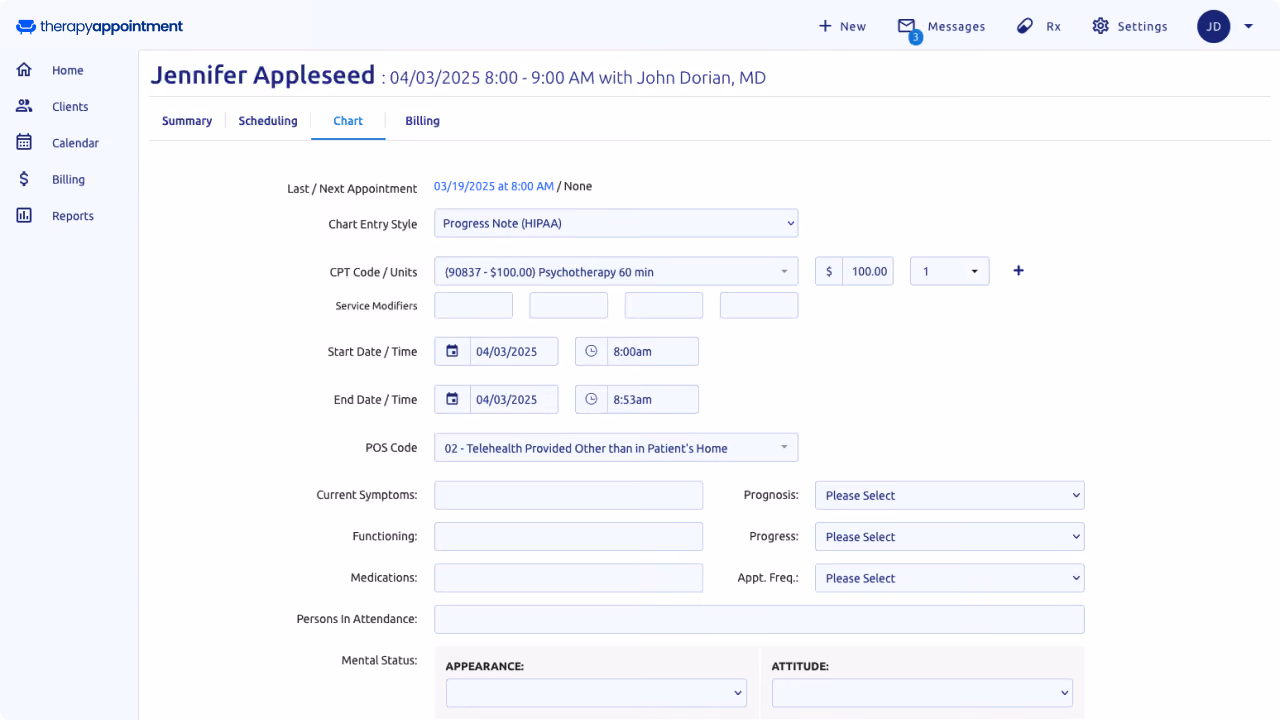The height and width of the screenshot is (720, 1280).
Task: Click the Current Symptoms field
Action: pyautogui.click(x=569, y=495)
